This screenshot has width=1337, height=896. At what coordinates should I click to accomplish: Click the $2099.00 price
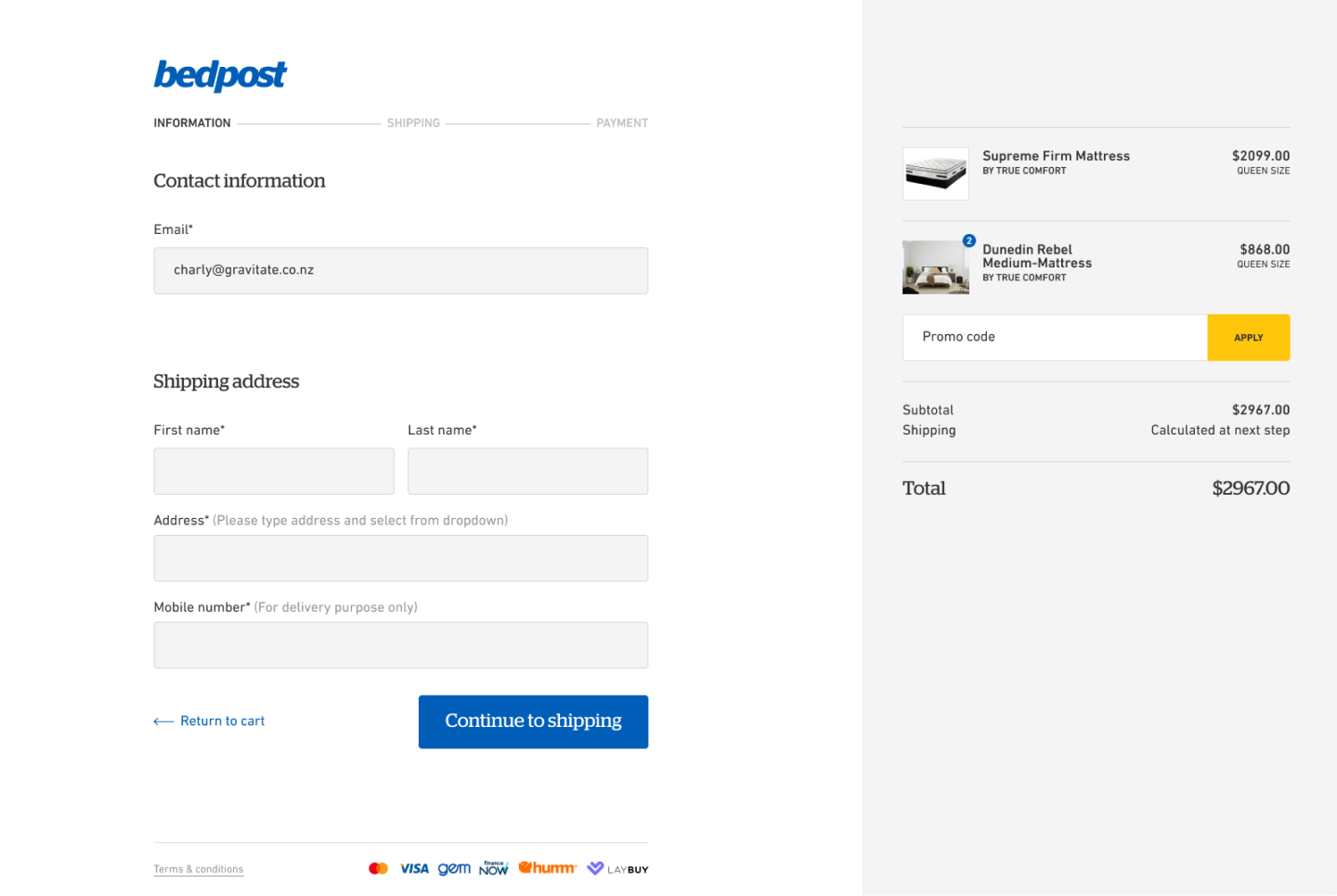1261,156
